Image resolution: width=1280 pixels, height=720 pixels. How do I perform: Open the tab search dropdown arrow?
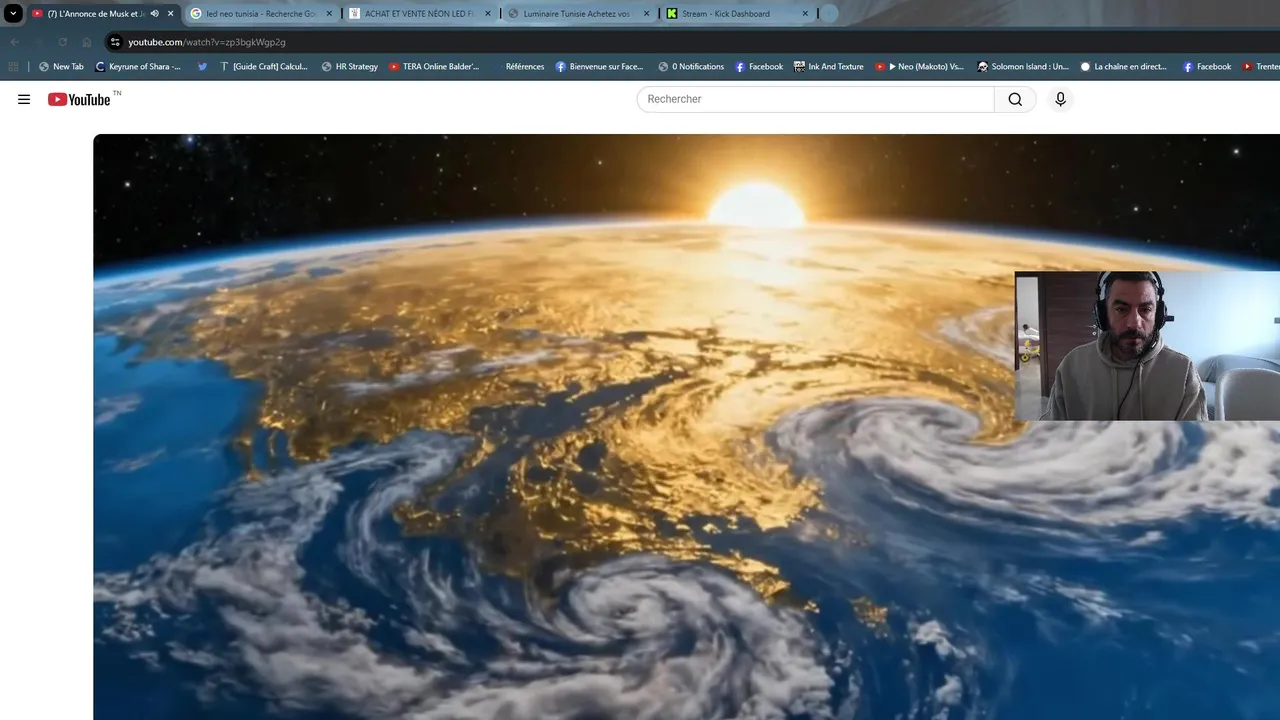tap(13, 14)
